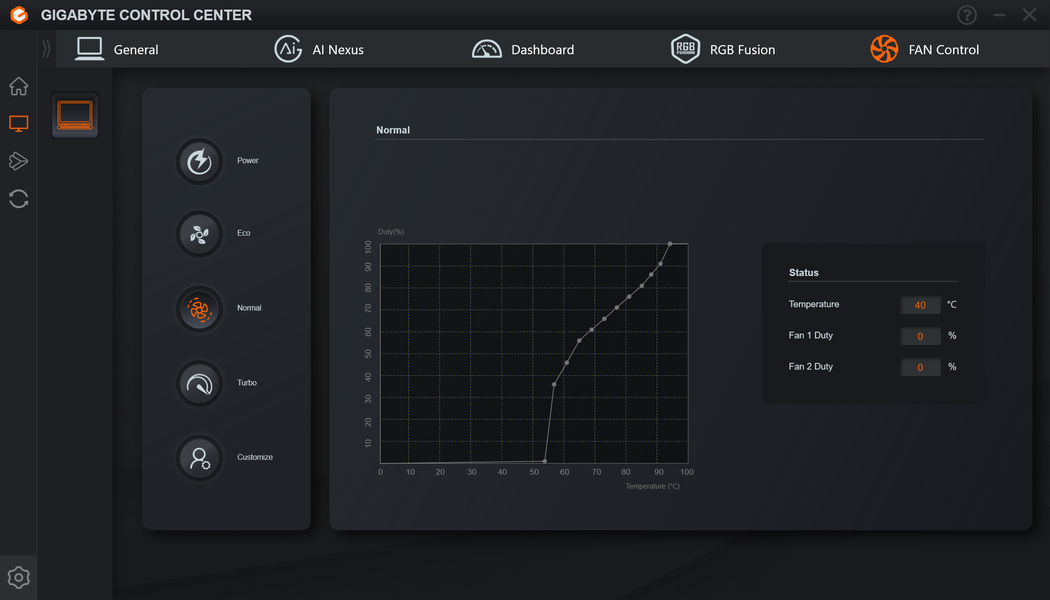Viewport: 1050px width, 600px height.
Task: Open the update sync icon in the sidebar
Action: point(19,199)
